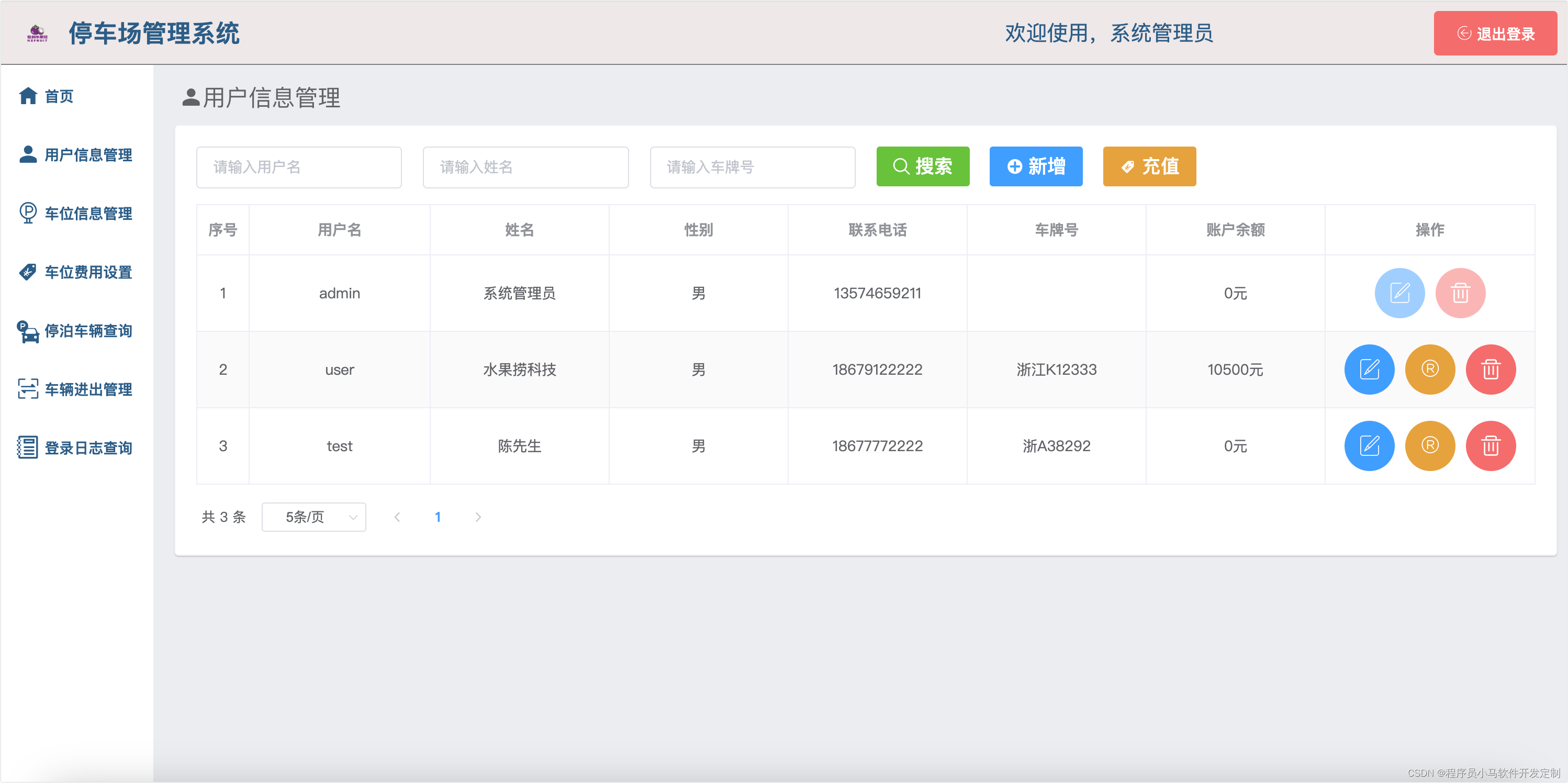Image resolution: width=1568 pixels, height=783 pixels.
Task: Recharge account for user 'user'
Action: click(1430, 369)
